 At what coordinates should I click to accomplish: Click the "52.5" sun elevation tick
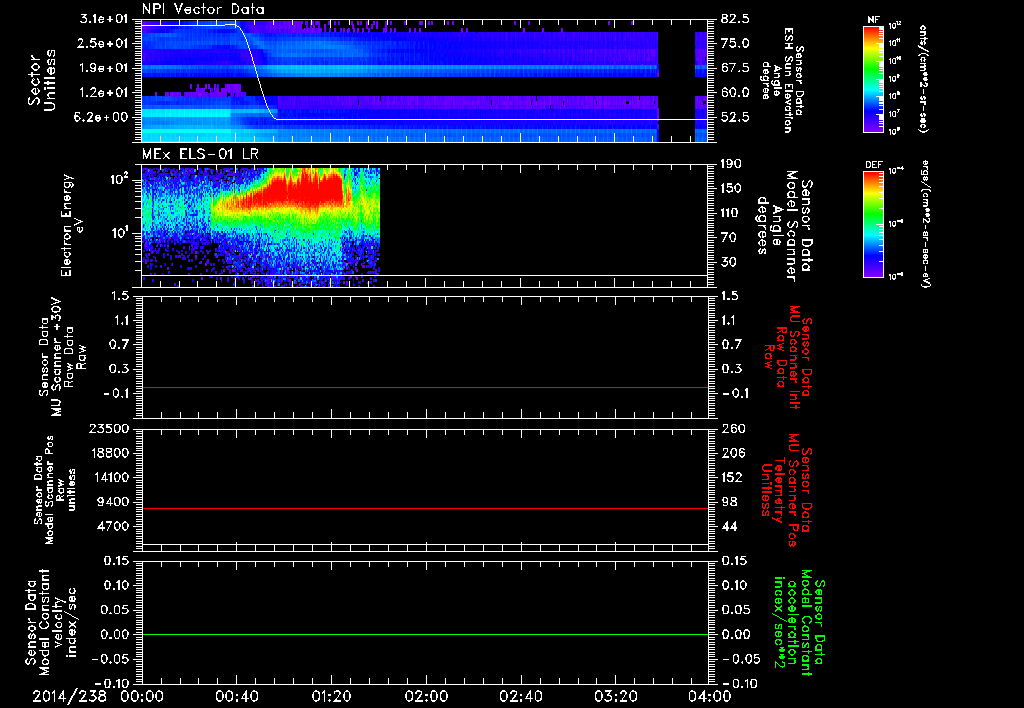[x=735, y=118]
